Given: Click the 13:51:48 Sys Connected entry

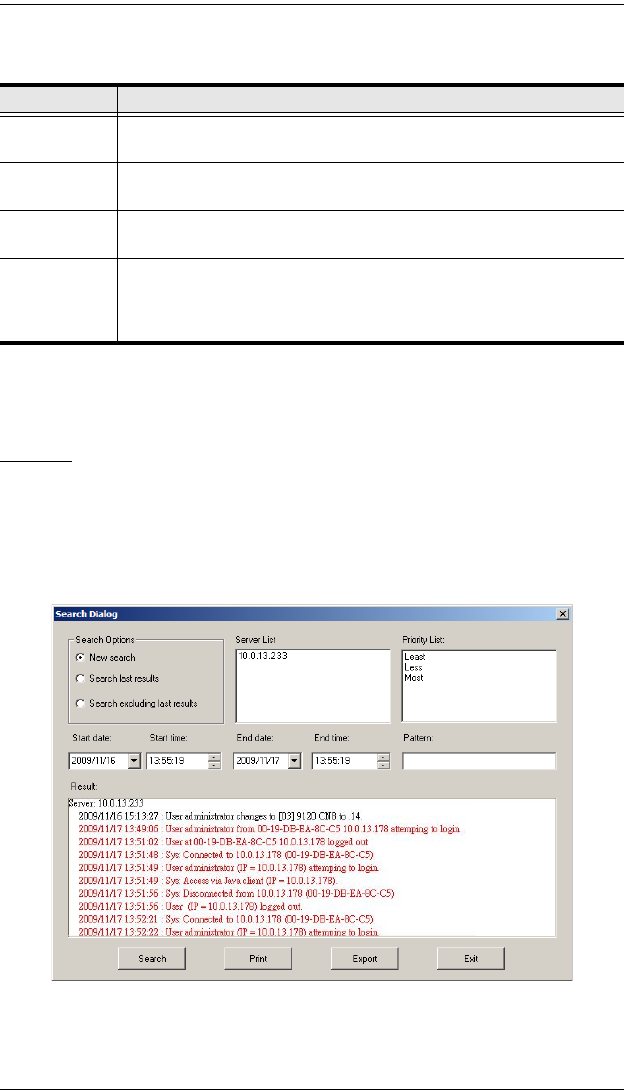Looking at the screenshot, I should pyautogui.click(x=226, y=855).
